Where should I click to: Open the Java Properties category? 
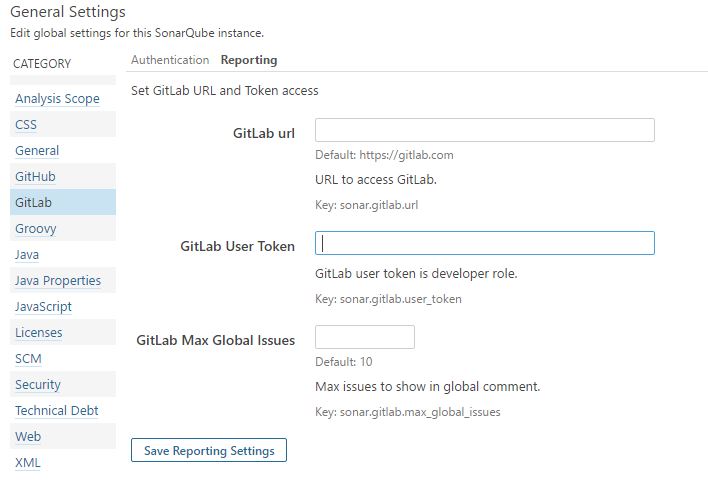coord(58,280)
